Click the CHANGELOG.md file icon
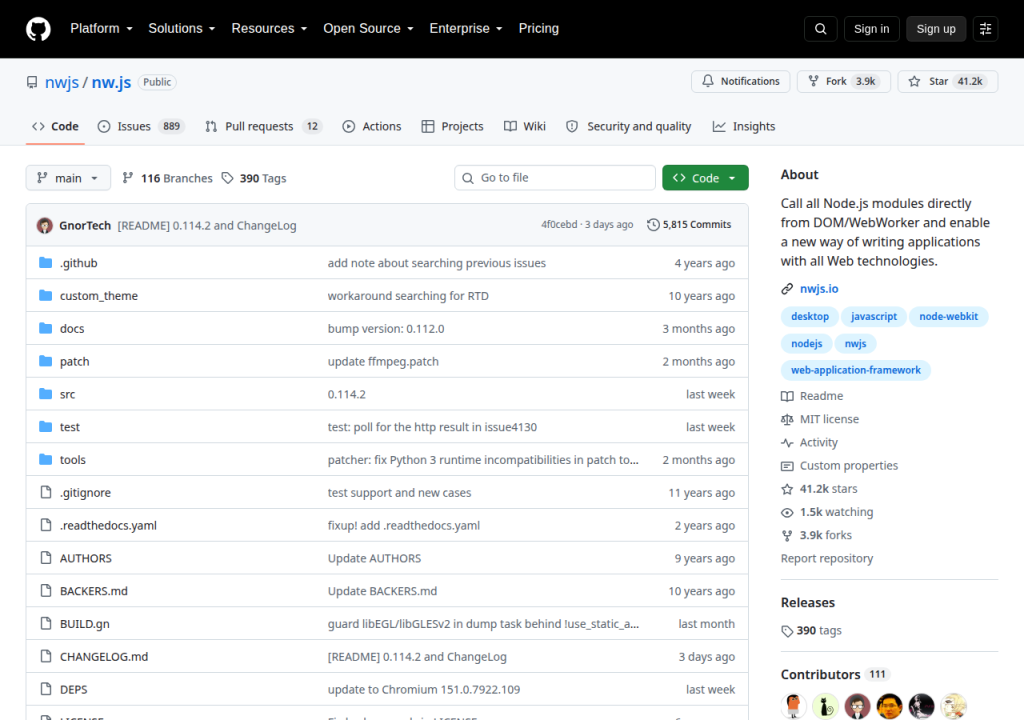The image size is (1024, 720). coord(45,656)
